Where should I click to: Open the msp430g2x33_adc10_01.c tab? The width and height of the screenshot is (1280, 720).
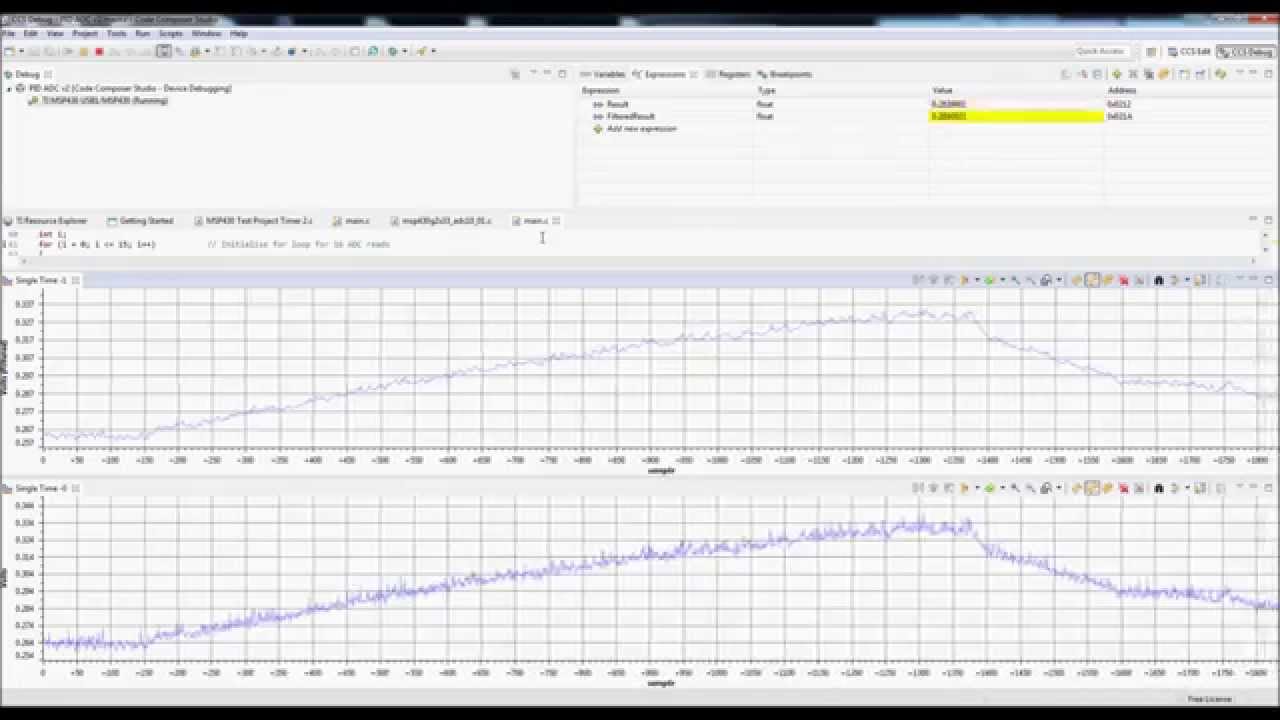(x=441, y=221)
